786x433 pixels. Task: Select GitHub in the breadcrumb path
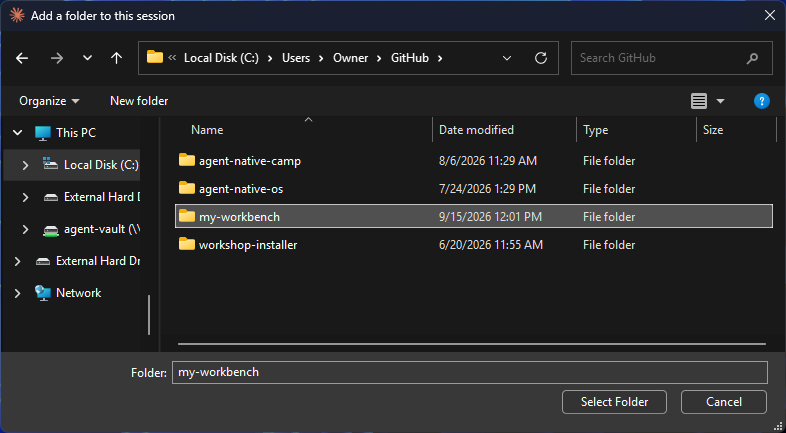point(410,58)
